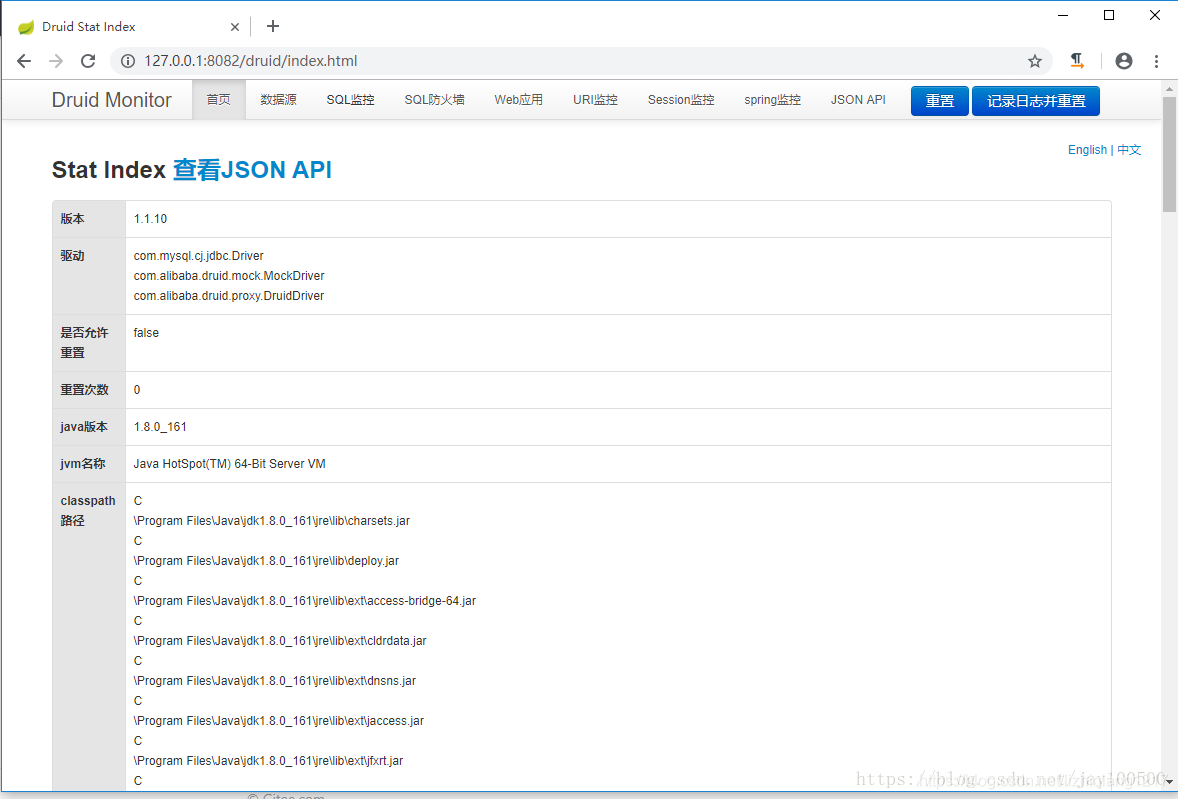The image size is (1178, 799).
Task: Open the 查看JSON API link
Action: point(252,170)
